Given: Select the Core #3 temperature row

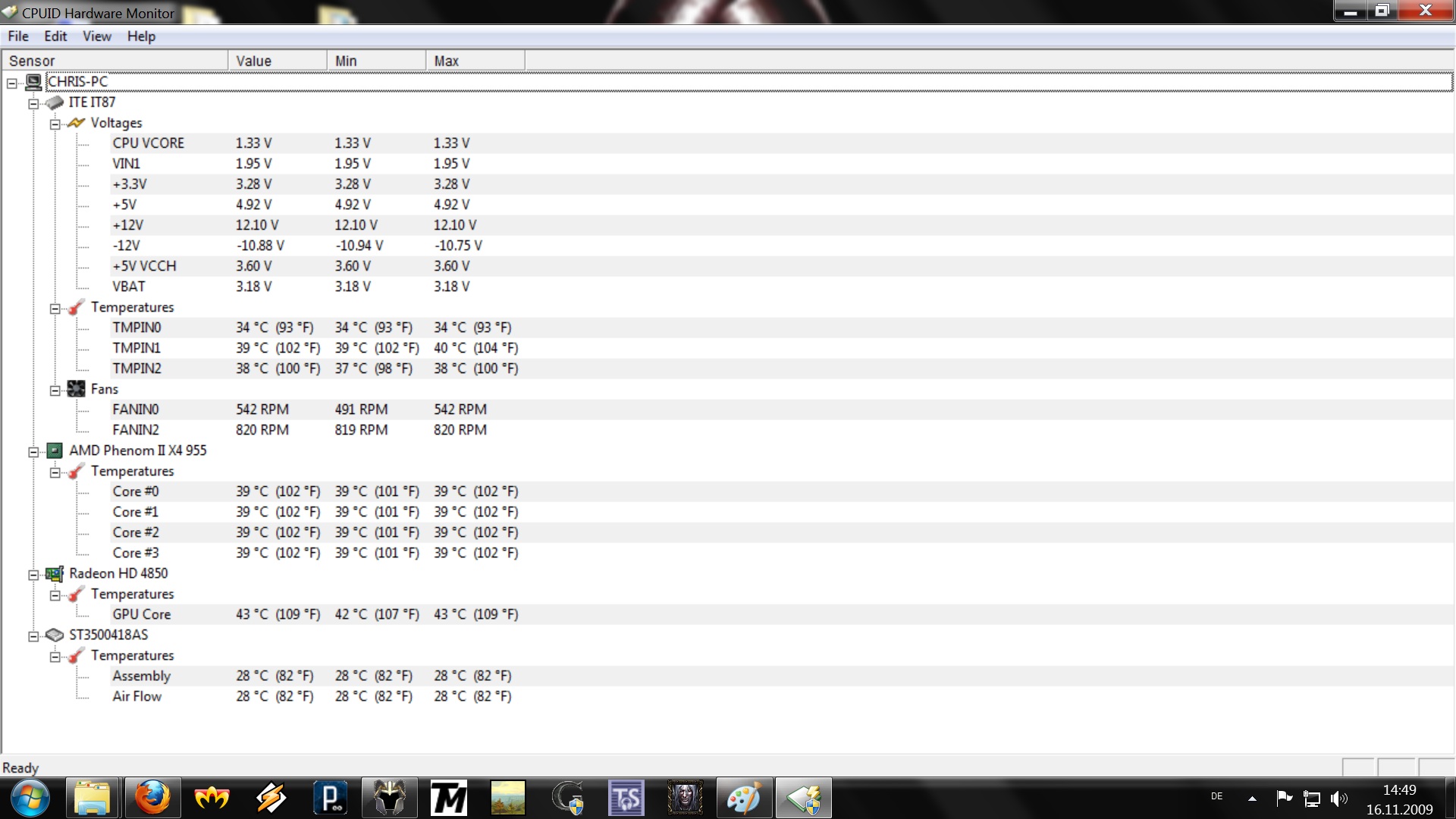Looking at the screenshot, I should pos(781,553).
